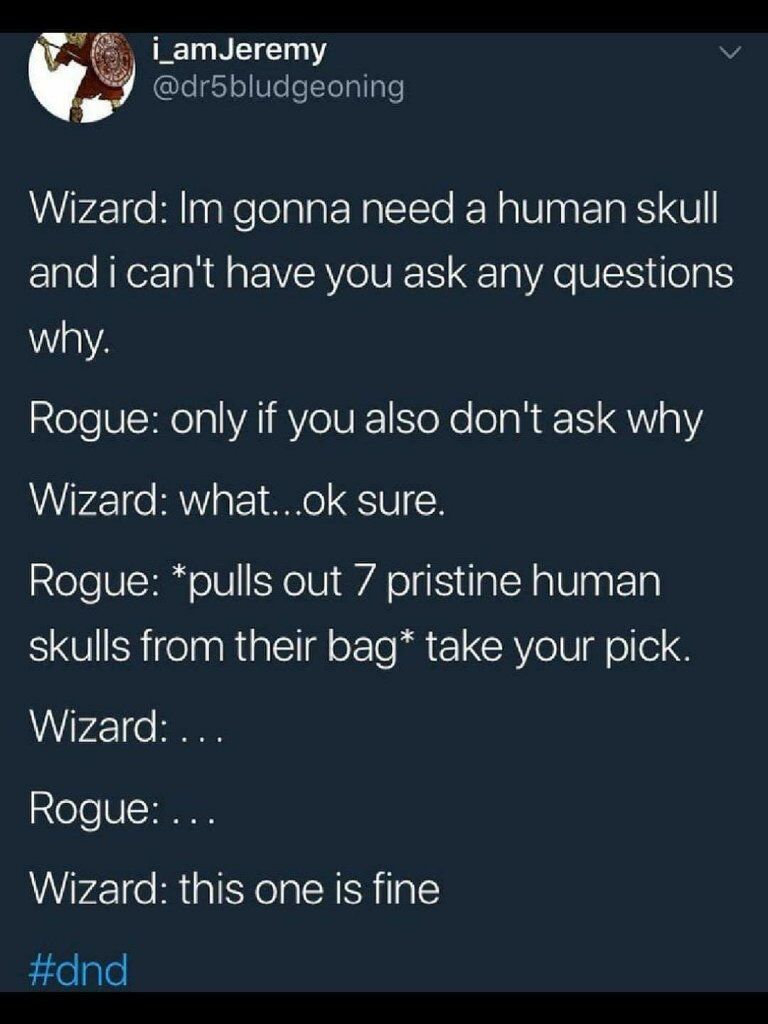Screen dimensions: 768x1024
Task: Select line "Wizard: Im gonna need a human skull"
Action: [374, 209]
